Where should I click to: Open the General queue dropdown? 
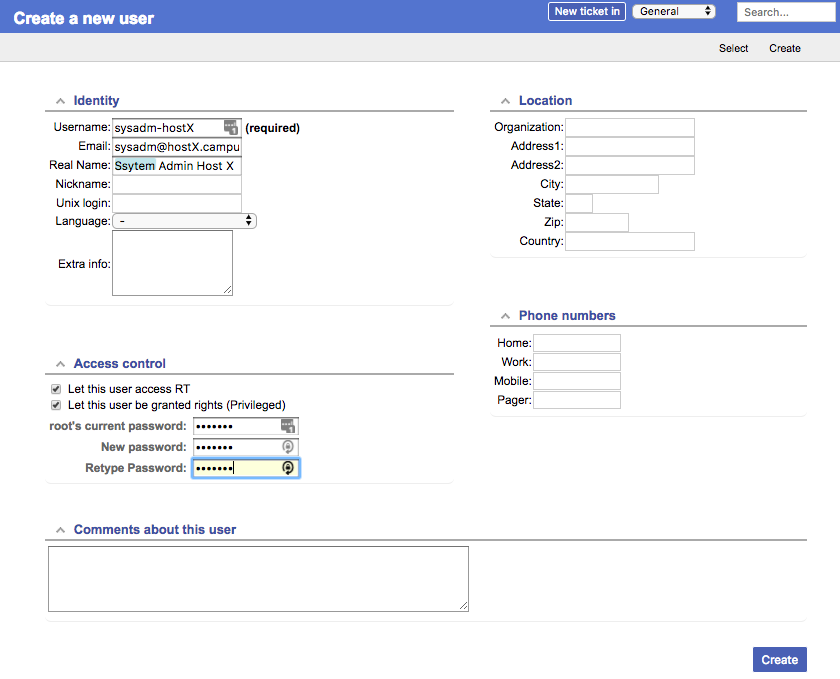click(674, 11)
